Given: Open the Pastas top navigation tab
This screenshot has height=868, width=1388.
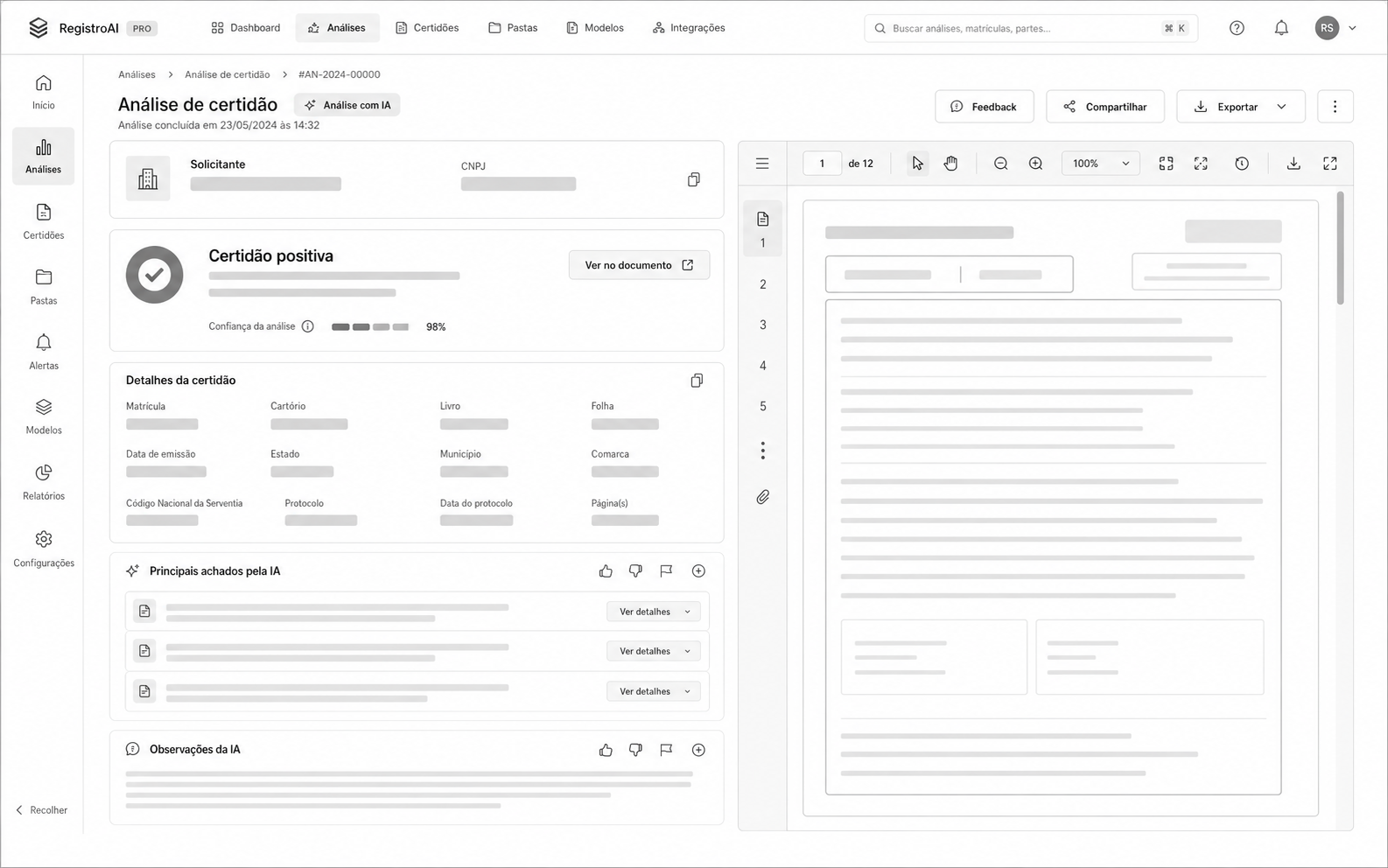Looking at the screenshot, I should click(x=513, y=28).
